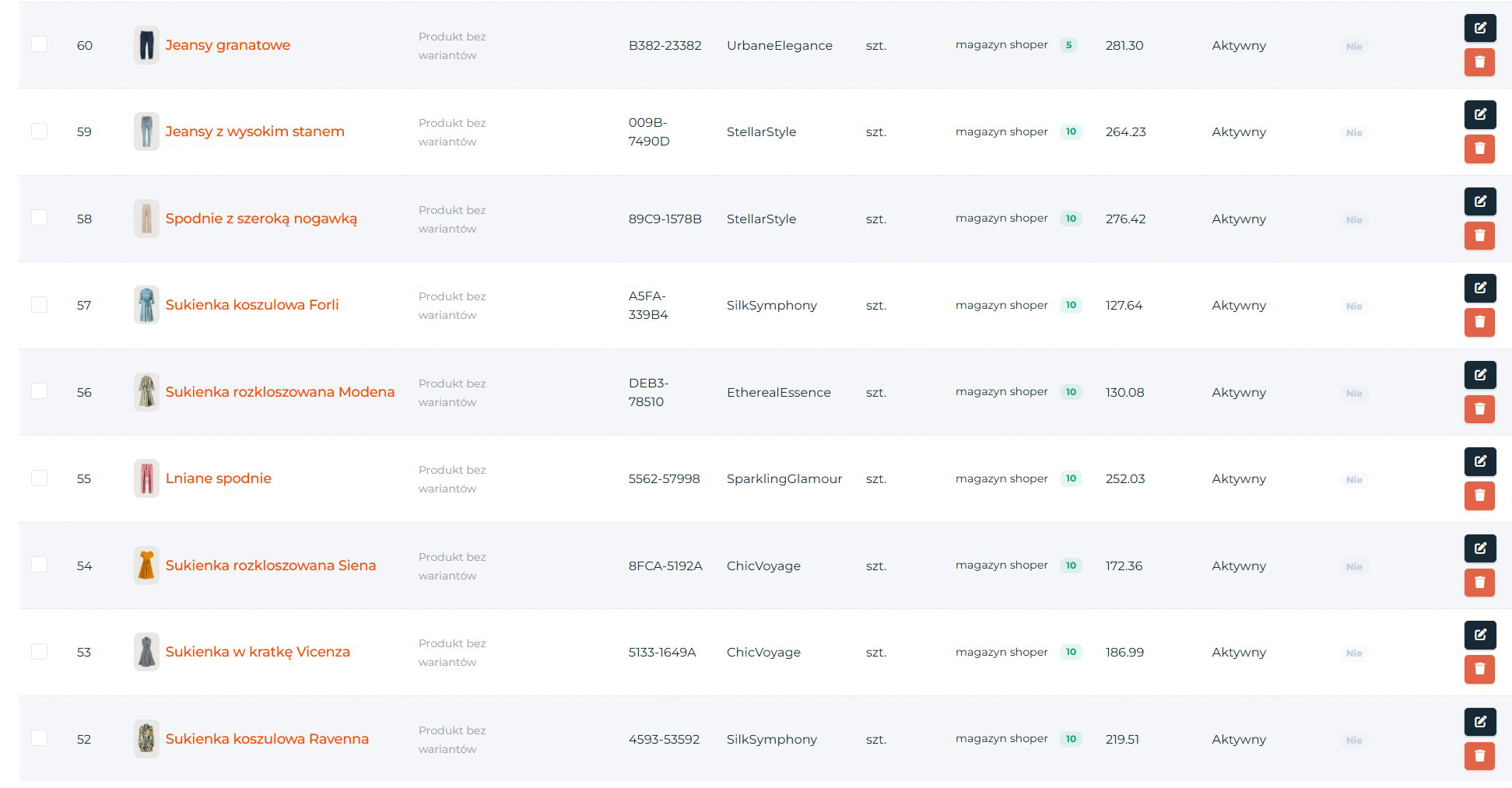1512x788 pixels.
Task: Open Sukienka rozkloszowana Modena link
Action: 280,392
